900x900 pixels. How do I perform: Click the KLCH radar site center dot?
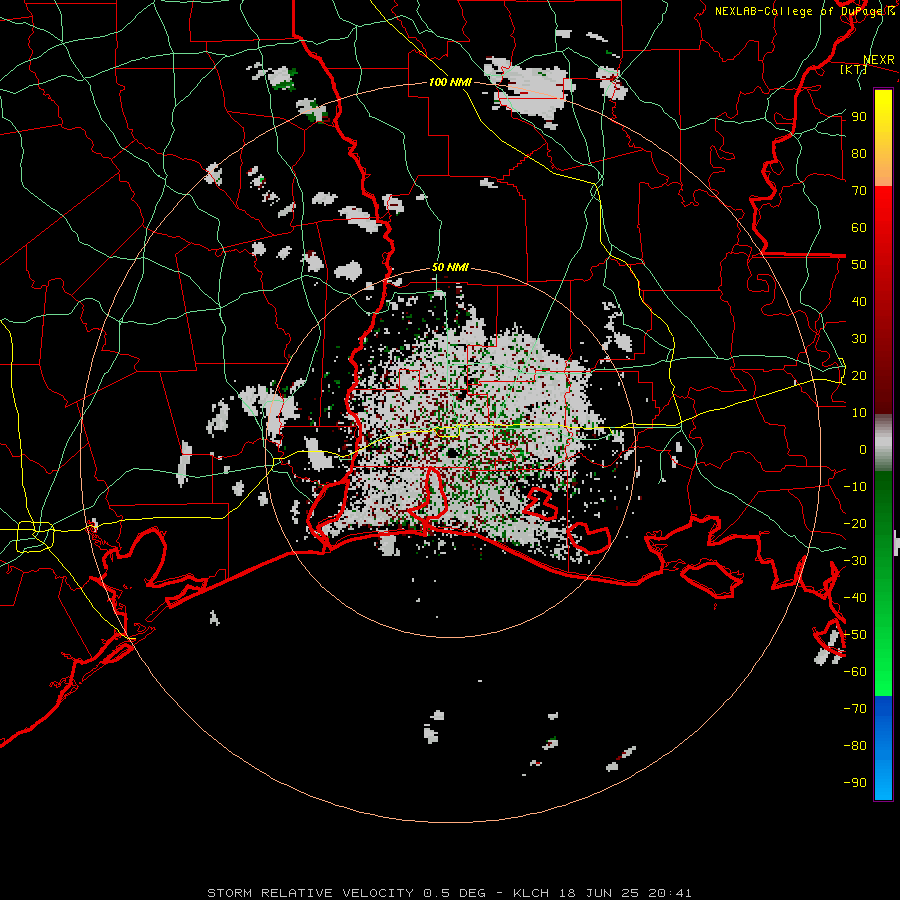[x=452, y=453]
